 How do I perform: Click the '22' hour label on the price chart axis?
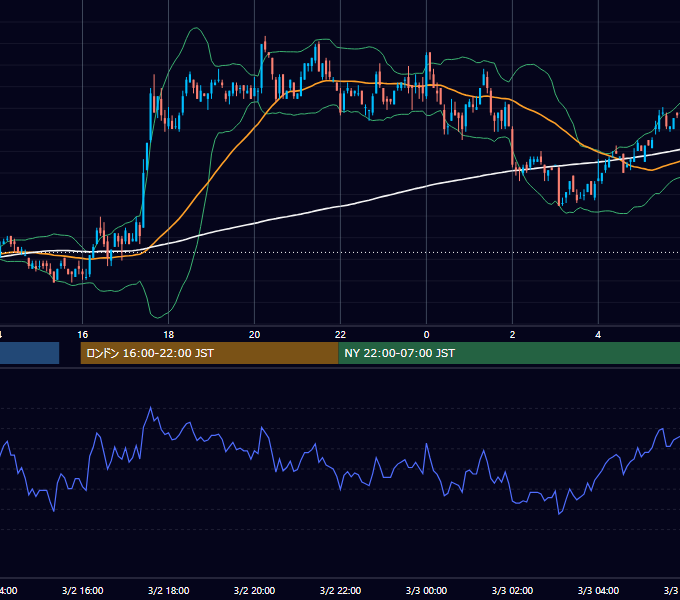coord(340,335)
